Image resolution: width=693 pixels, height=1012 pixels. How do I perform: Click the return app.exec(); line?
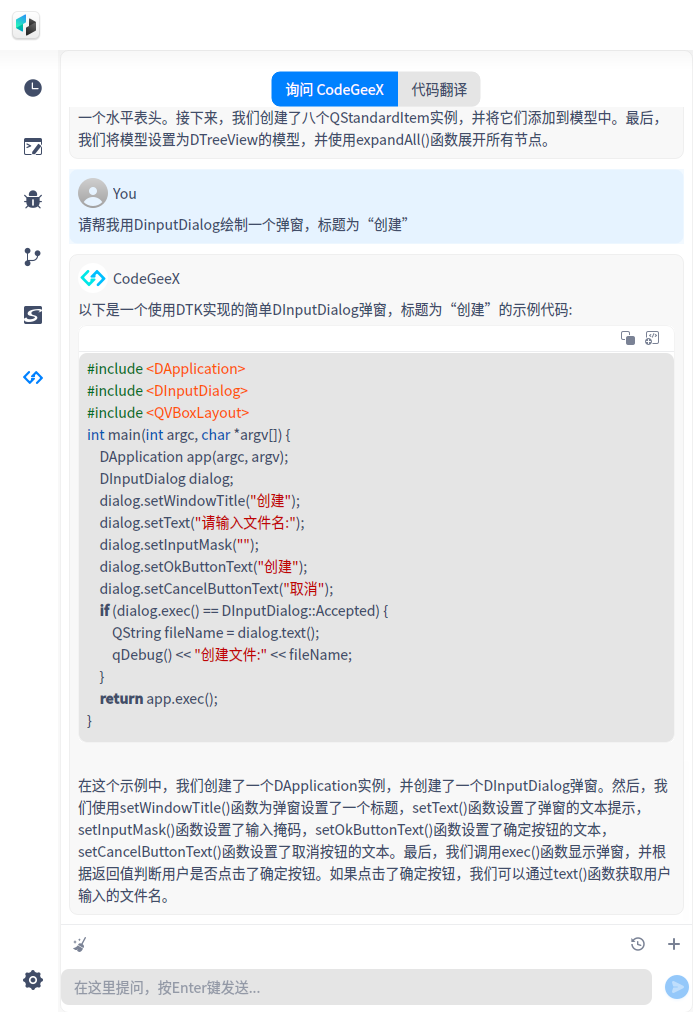coord(159,698)
